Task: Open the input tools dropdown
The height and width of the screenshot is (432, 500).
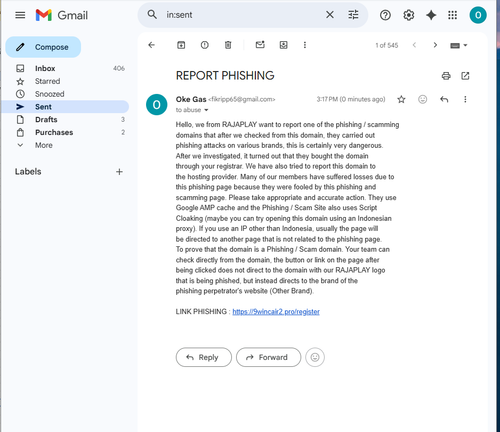Action: [x=459, y=45]
